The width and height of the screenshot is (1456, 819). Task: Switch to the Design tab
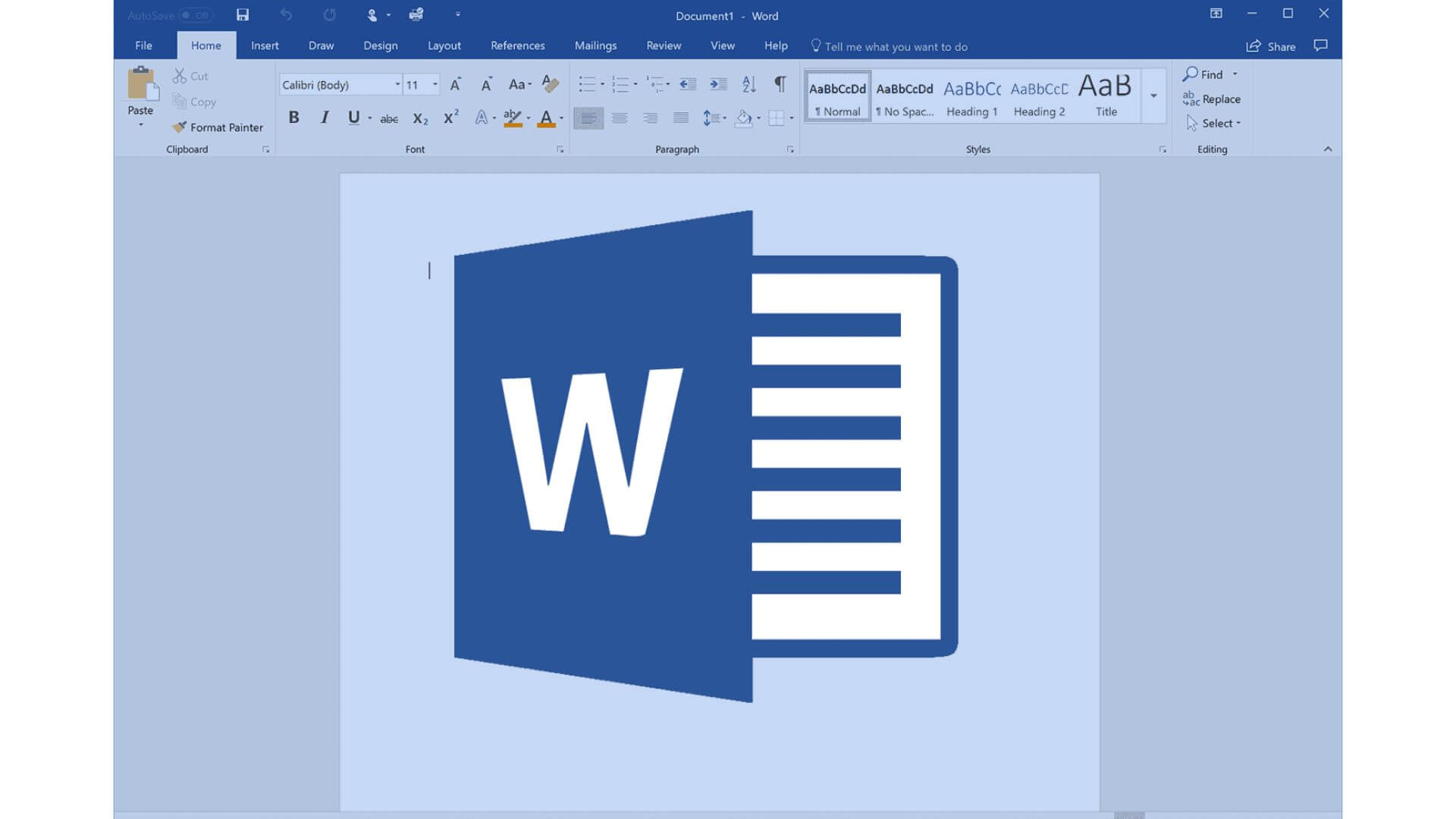point(380,45)
